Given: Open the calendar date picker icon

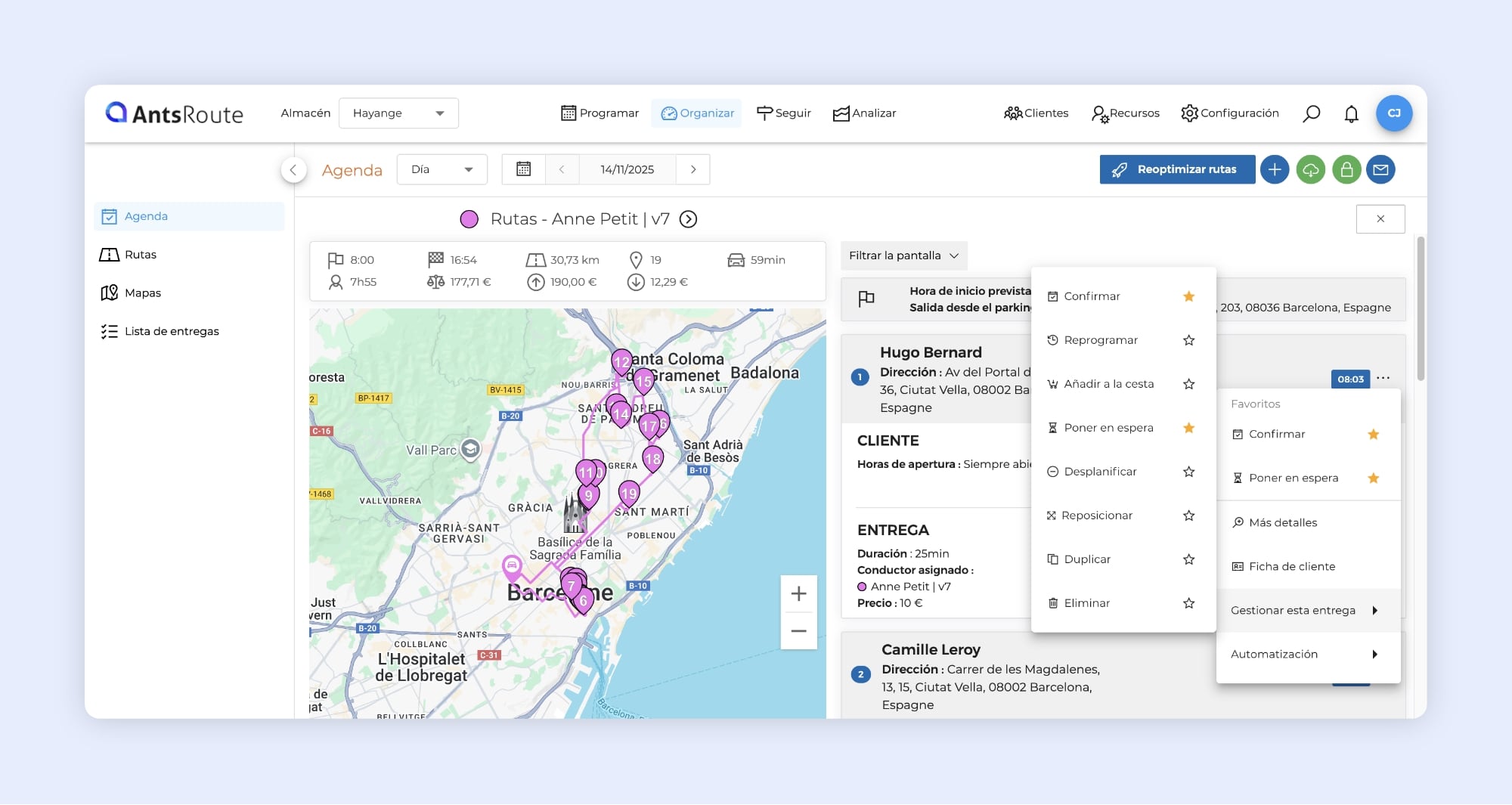Looking at the screenshot, I should pos(523,169).
